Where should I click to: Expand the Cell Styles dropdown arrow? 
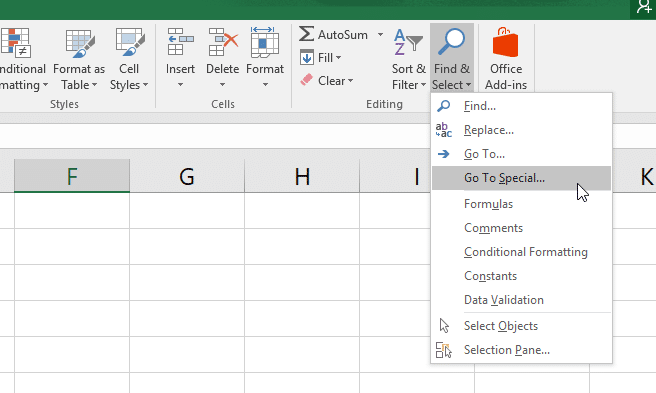145,85
